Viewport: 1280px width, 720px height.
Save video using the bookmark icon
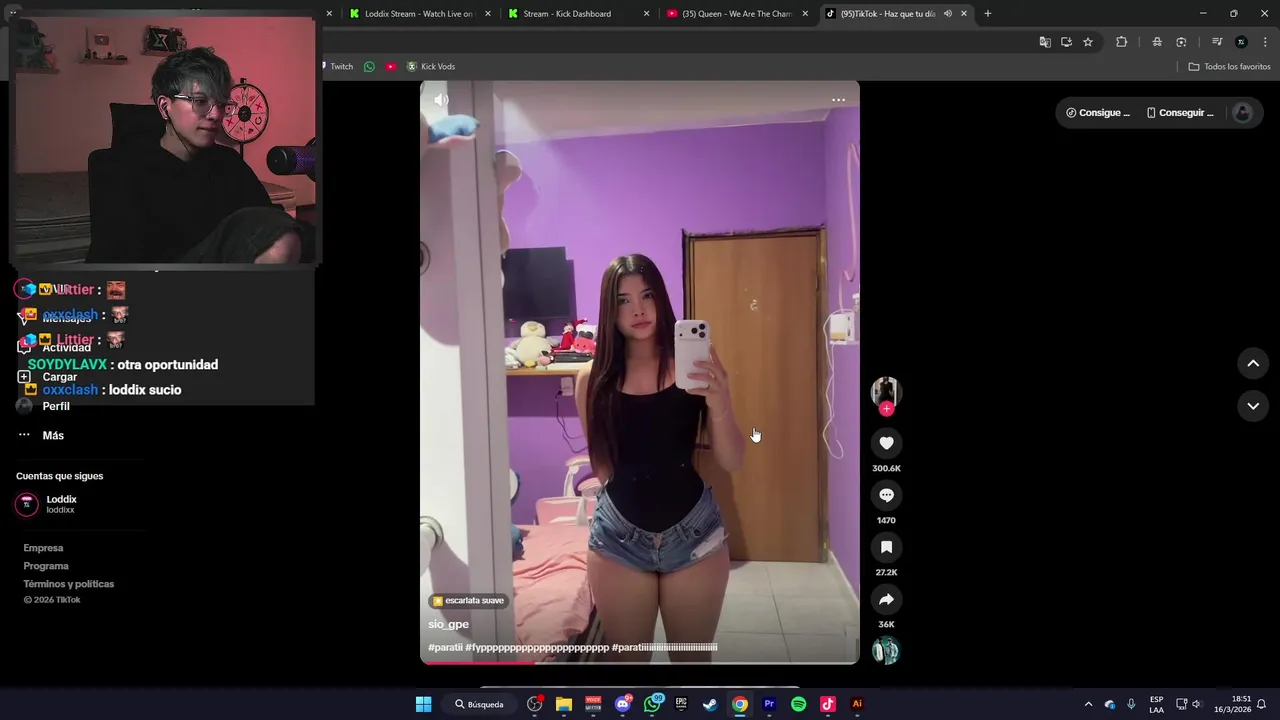pyautogui.click(x=886, y=547)
